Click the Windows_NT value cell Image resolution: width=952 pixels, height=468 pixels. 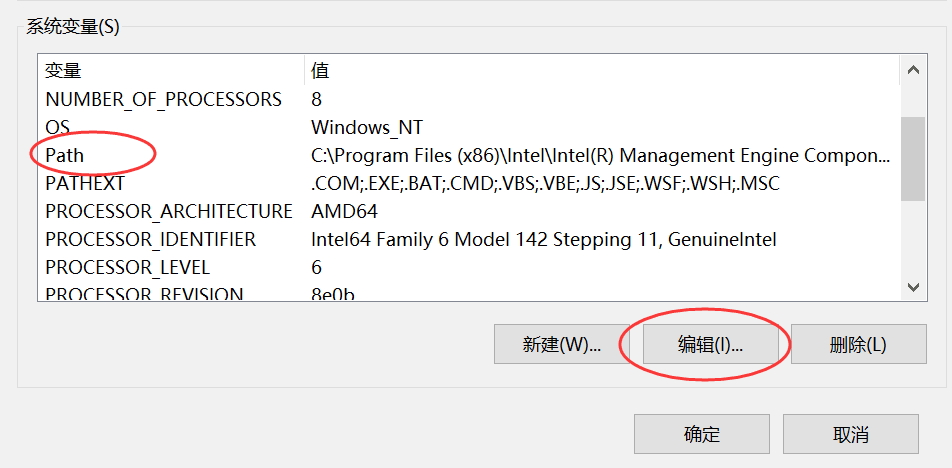tap(367, 128)
